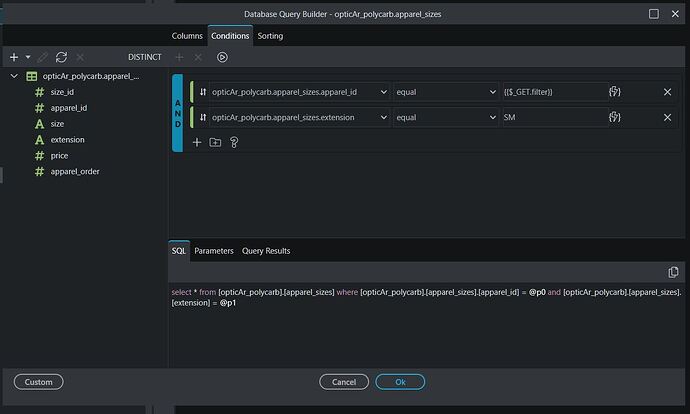This screenshot has width=690, height=414.
Task: Open the equal operator dropdown for extension
Action: [446, 117]
